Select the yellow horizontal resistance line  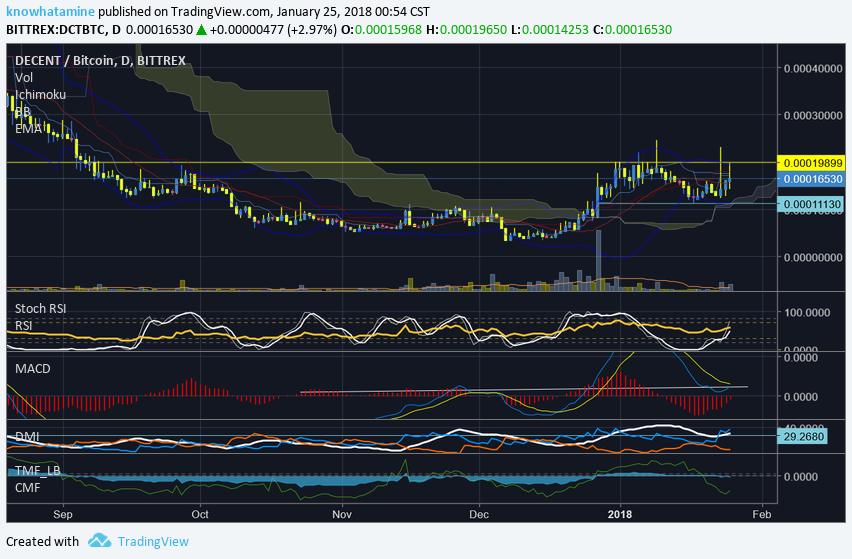click(x=391, y=162)
